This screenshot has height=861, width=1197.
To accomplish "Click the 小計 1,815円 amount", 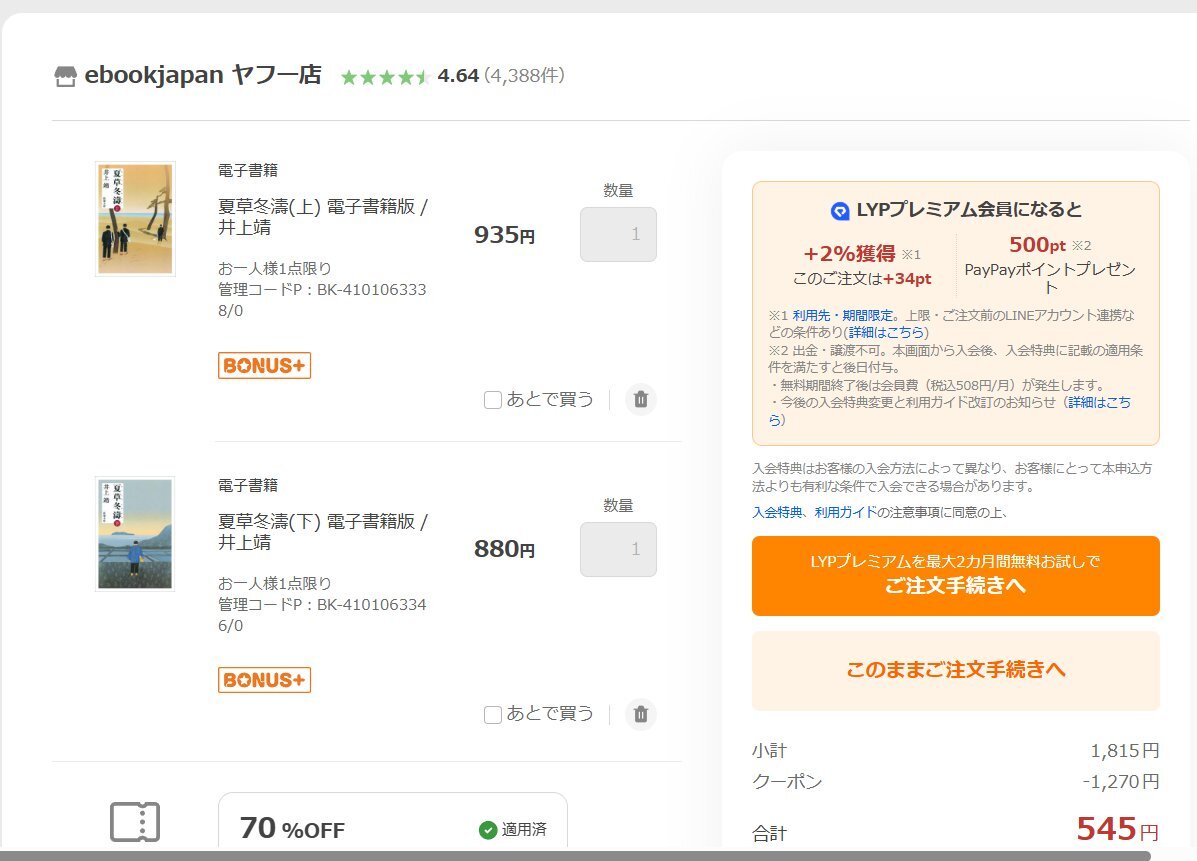I will (x=1124, y=751).
